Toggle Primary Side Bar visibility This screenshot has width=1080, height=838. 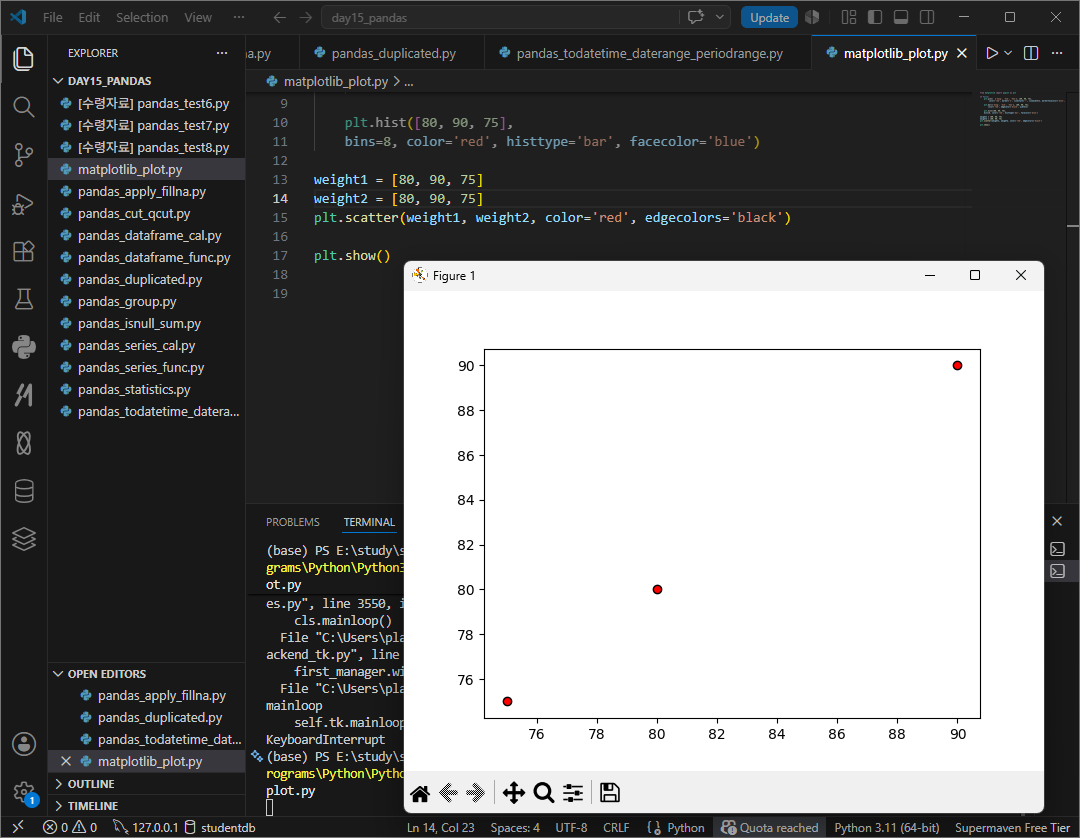[875, 17]
